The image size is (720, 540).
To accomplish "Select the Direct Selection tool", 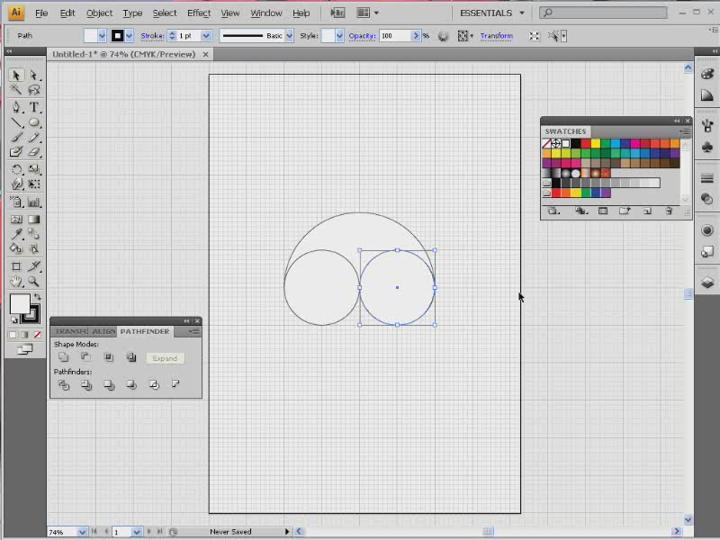I will (x=34, y=75).
